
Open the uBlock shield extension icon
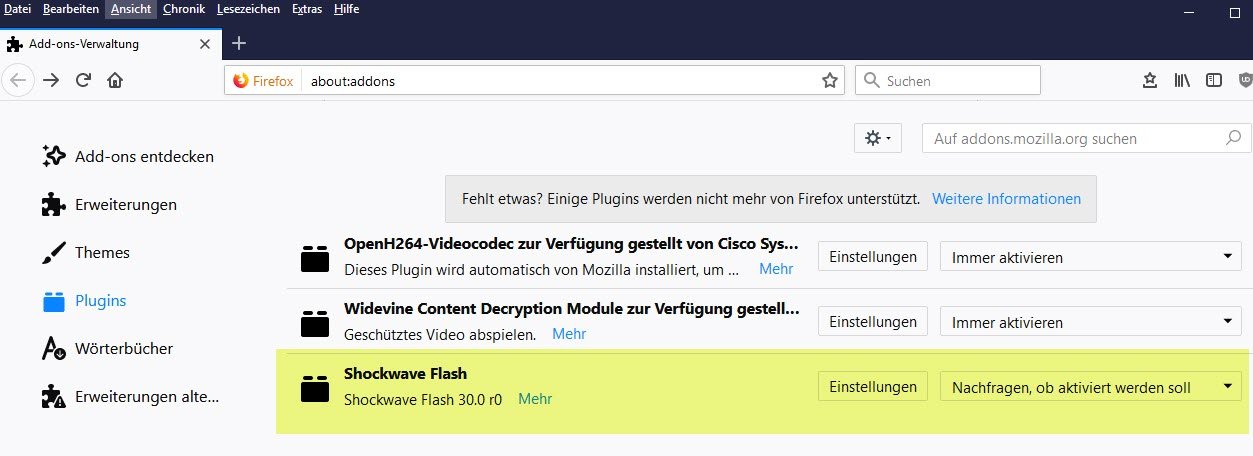1244,81
